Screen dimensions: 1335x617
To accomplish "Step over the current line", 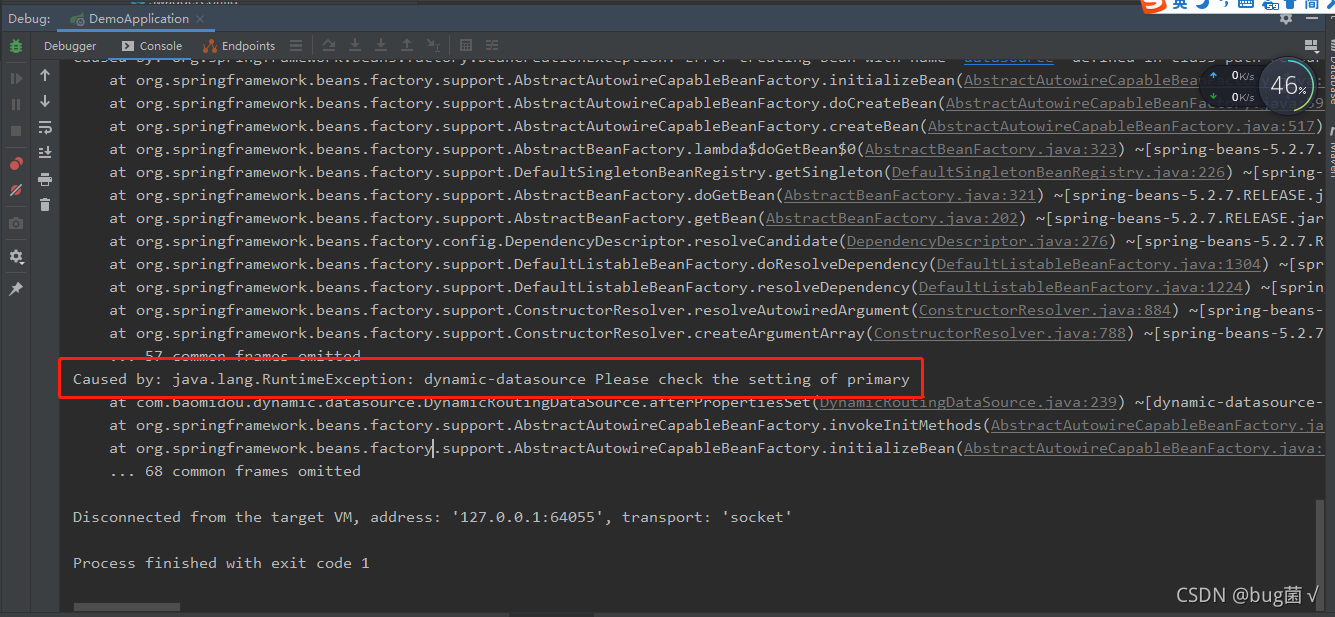I will click(329, 45).
